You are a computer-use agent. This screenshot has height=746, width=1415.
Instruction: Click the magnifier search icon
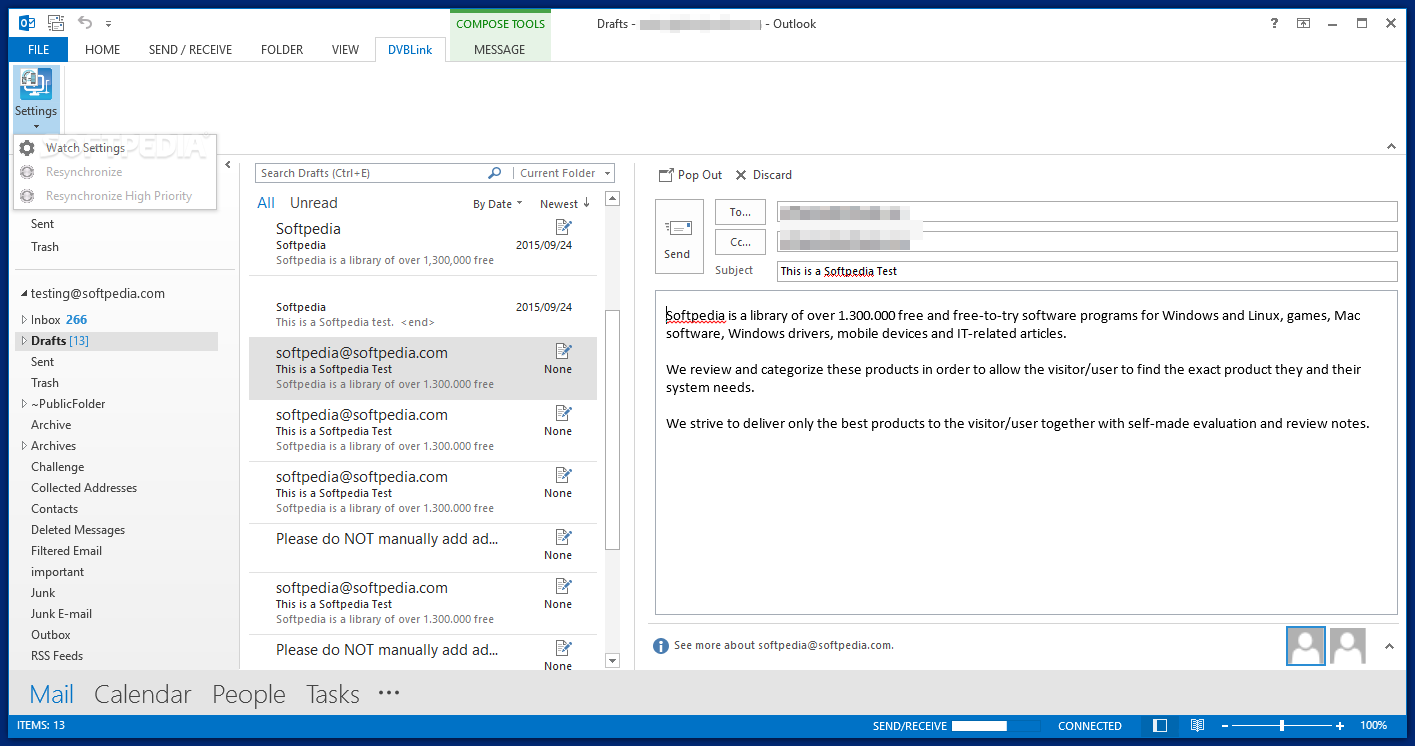pos(494,173)
